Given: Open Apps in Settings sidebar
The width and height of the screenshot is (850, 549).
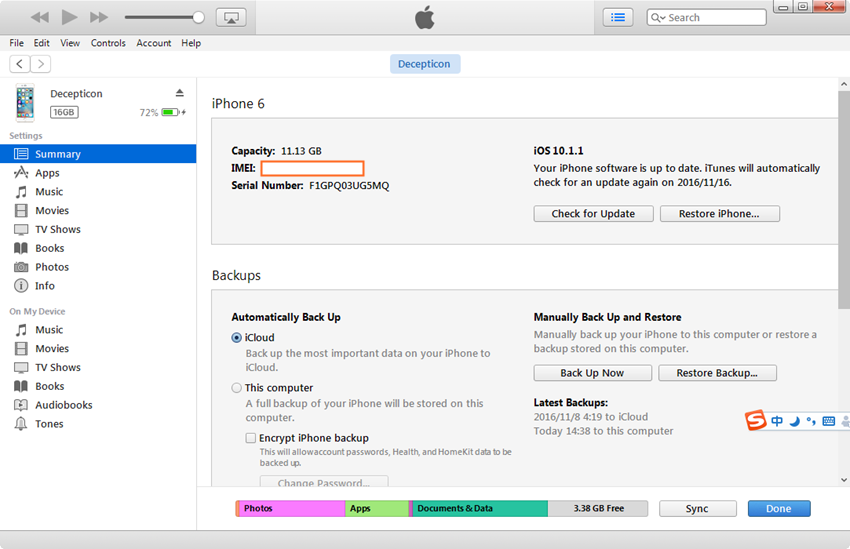Looking at the screenshot, I should coord(47,173).
